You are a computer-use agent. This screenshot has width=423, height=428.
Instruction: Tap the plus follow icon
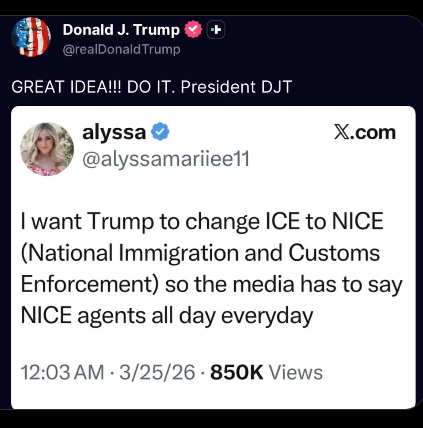click(x=216, y=30)
